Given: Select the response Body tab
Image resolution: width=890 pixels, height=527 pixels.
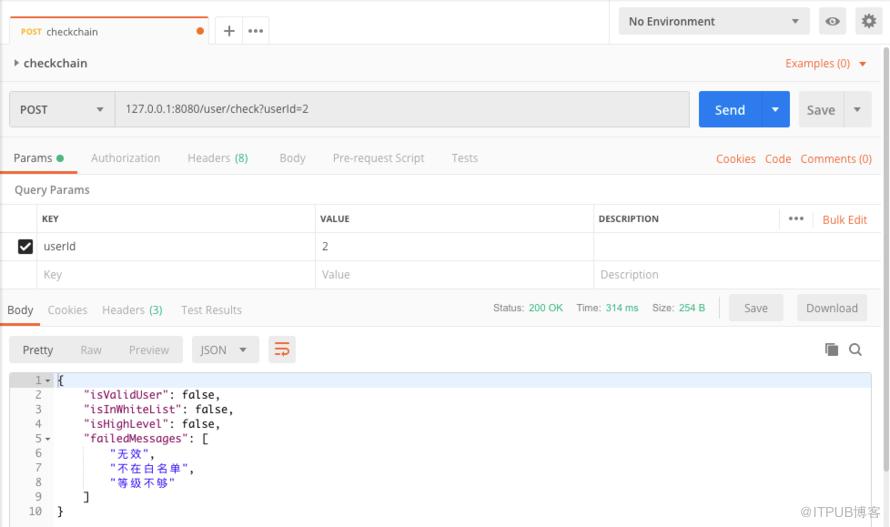Looking at the screenshot, I should [x=20, y=310].
